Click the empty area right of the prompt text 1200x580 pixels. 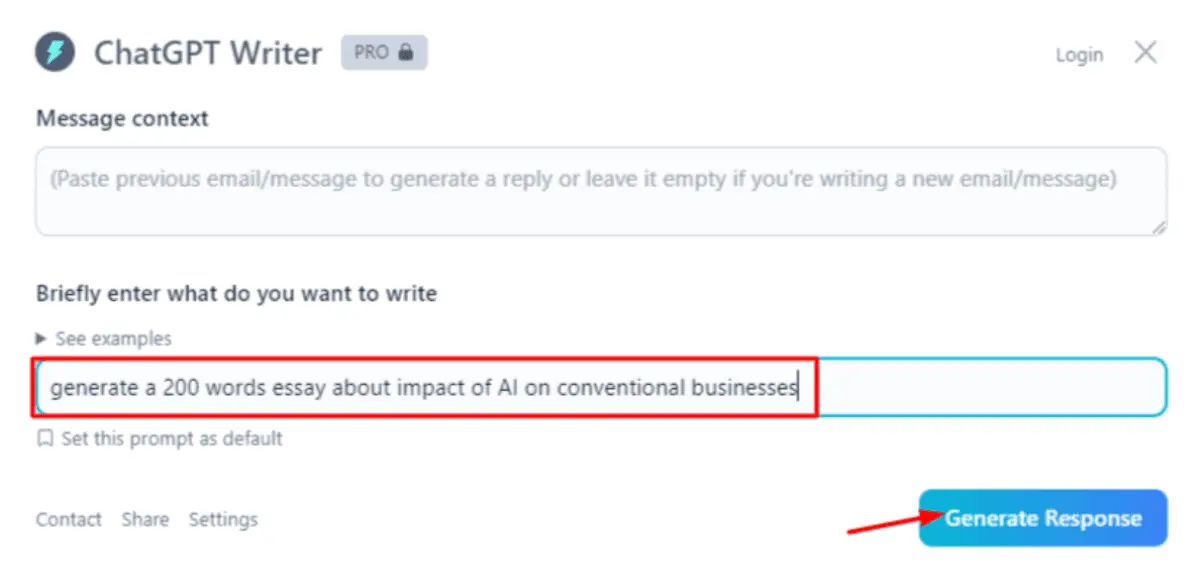[x=990, y=387]
